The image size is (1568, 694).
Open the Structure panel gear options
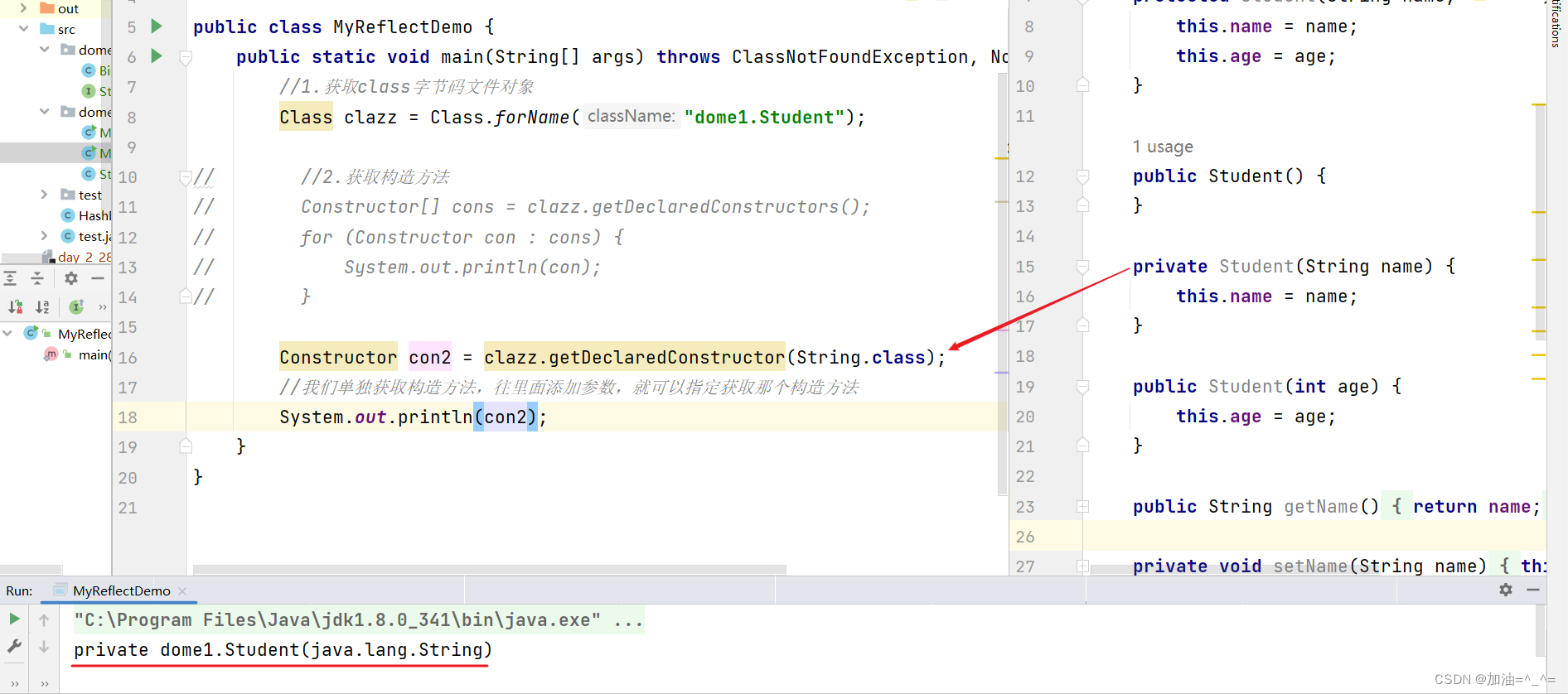[71, 278]
